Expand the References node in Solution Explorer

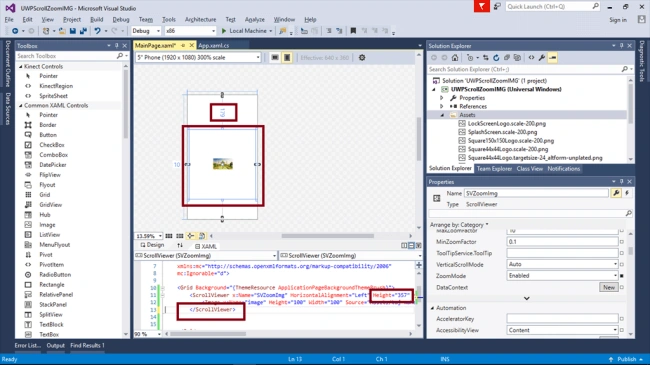tap(441, 107)
